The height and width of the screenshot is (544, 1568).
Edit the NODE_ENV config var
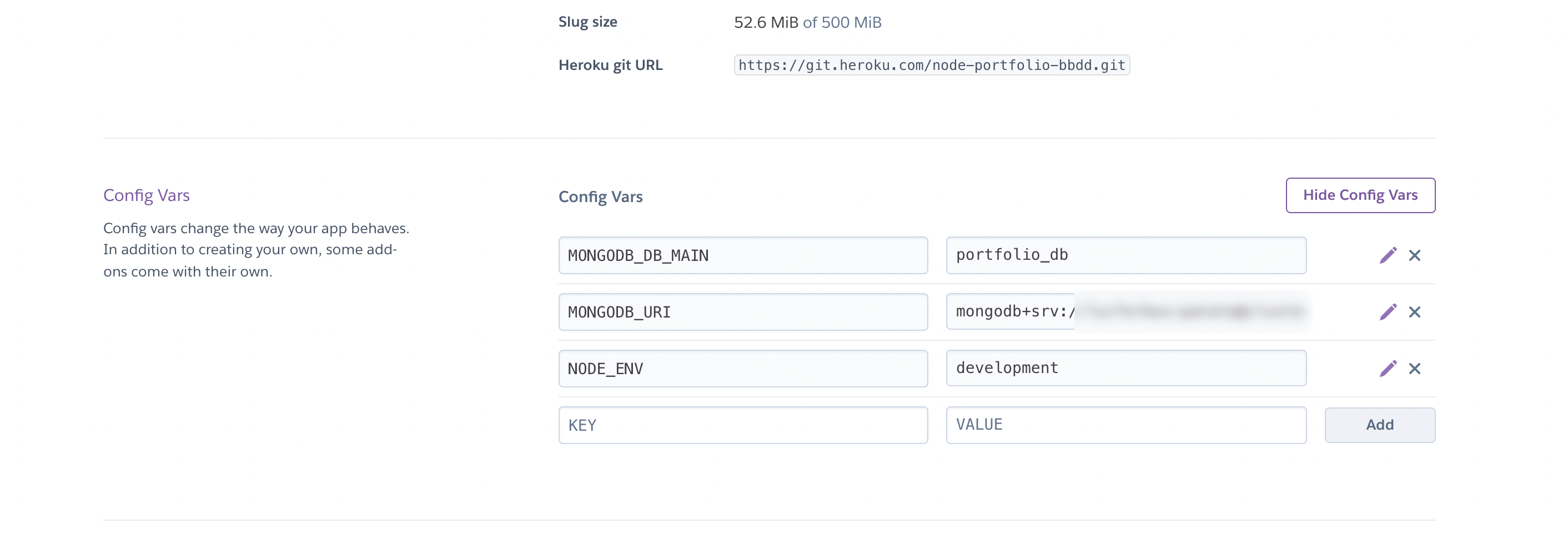click(1390, 367)
